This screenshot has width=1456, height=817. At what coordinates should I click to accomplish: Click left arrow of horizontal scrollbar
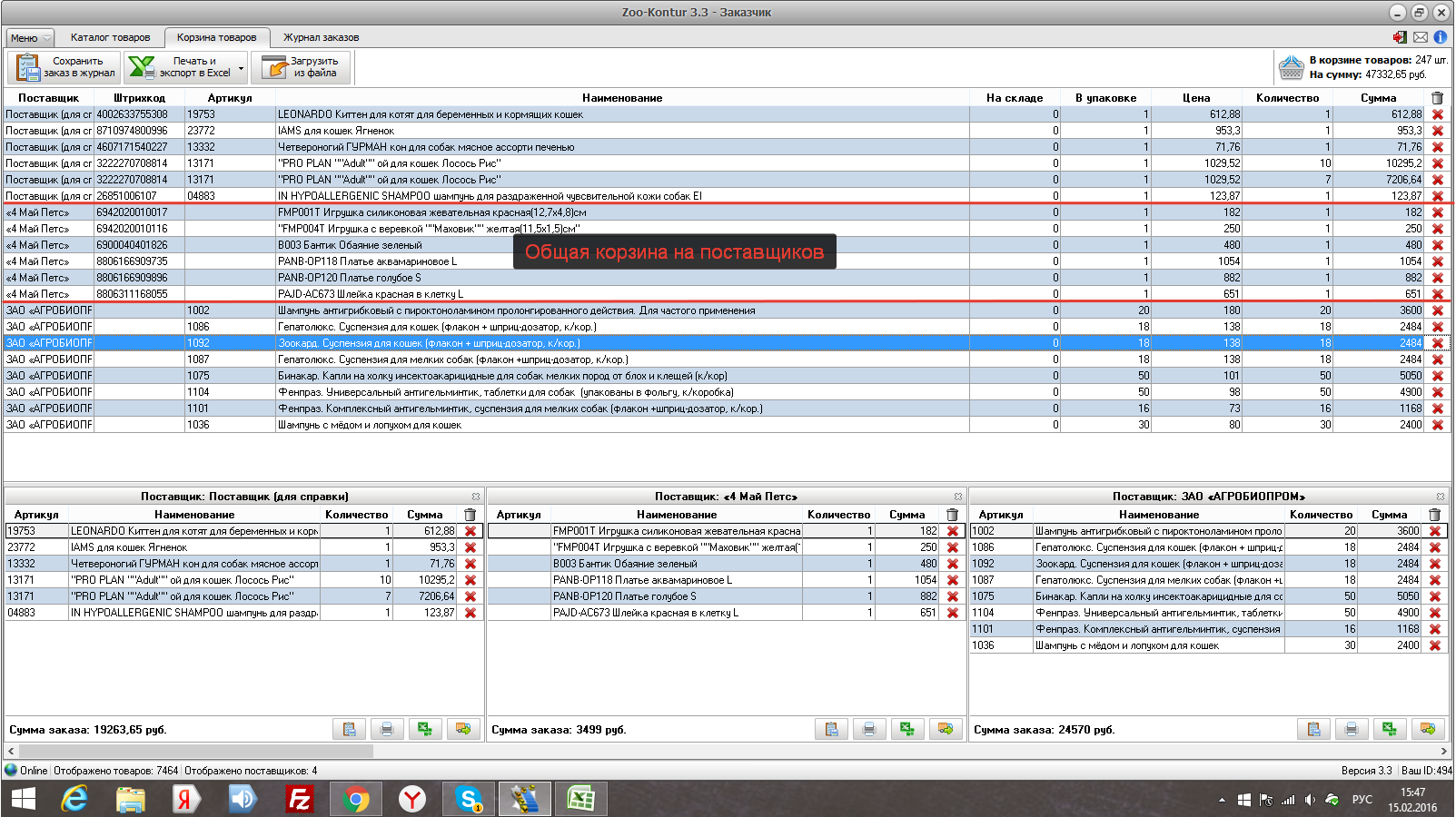tap(11, 751)
